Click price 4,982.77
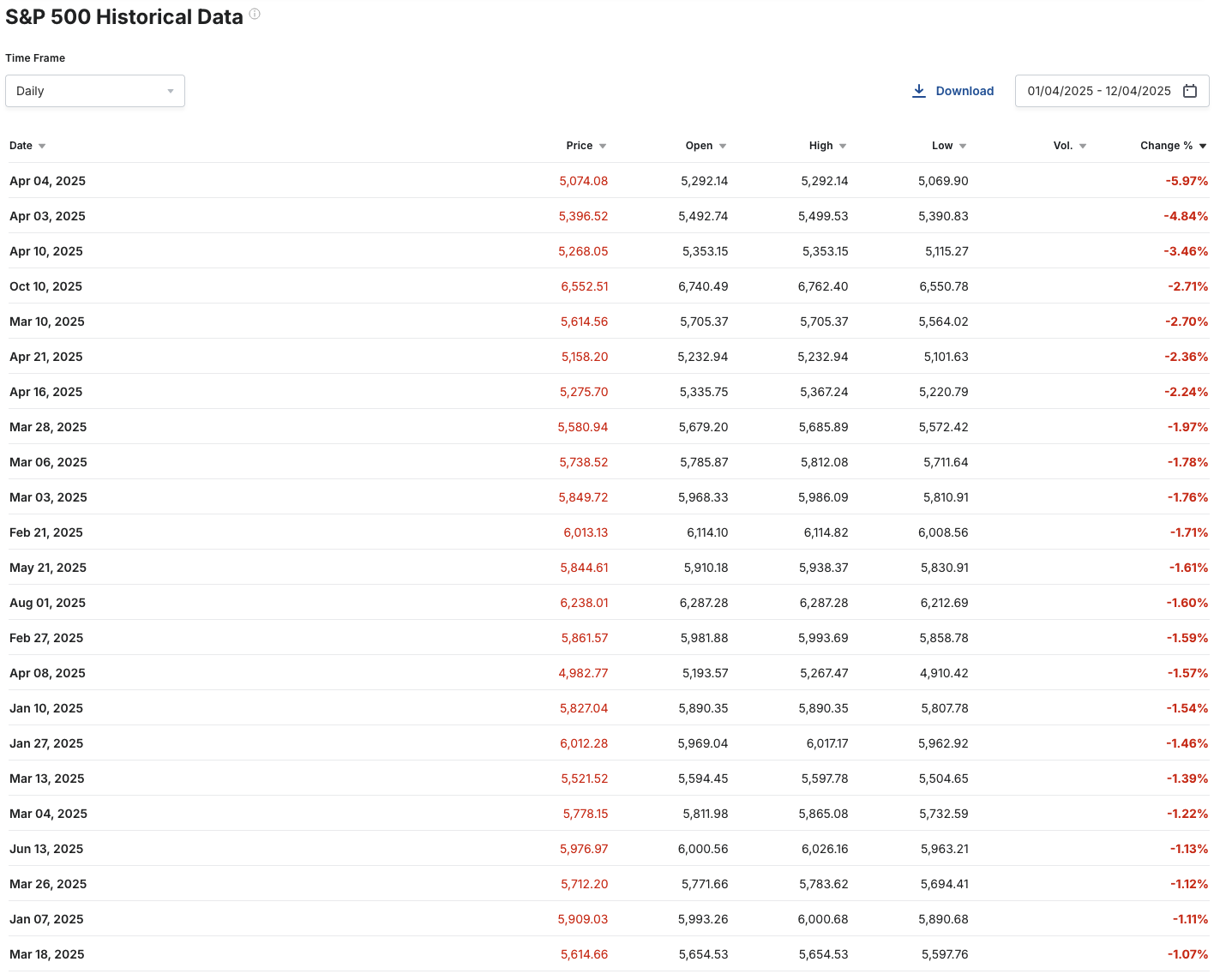The image size is (1226, 980). pyautogui.click(x=583, y=673)
